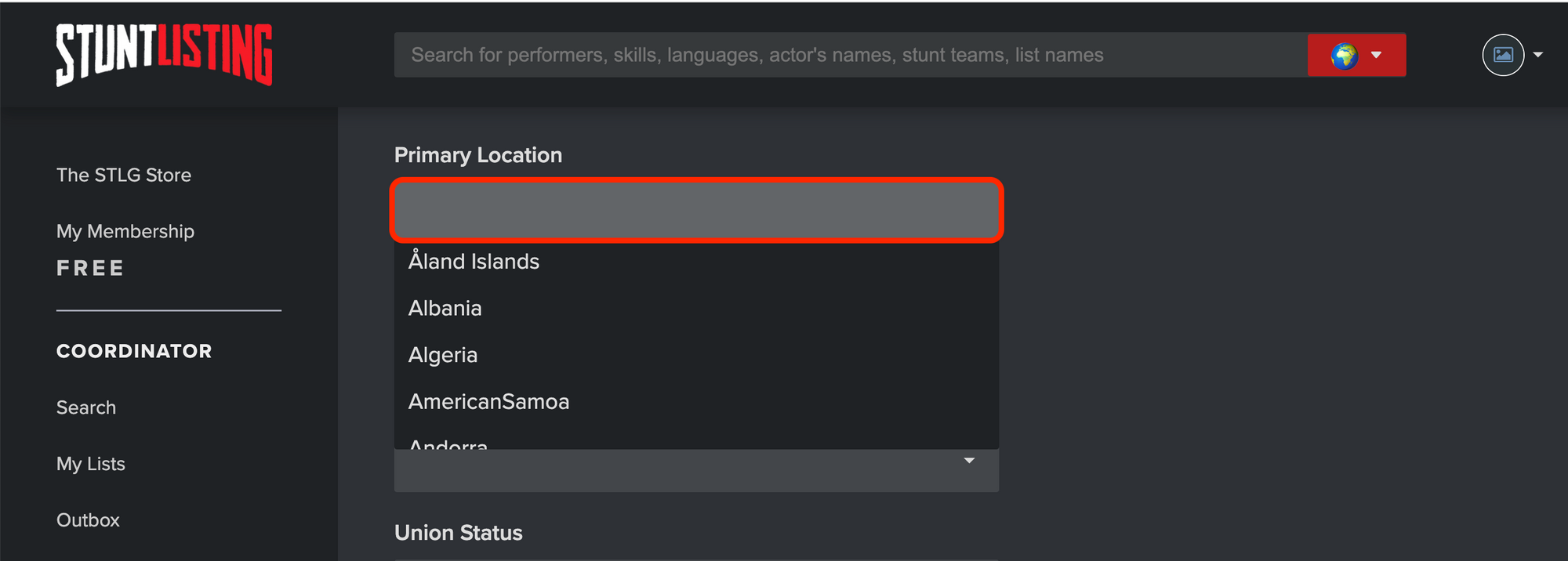This screenshot has height=561, width=1568.
Task: Open My Lists from sidebar
Action: pyautogui.click(x=91, y=464)
